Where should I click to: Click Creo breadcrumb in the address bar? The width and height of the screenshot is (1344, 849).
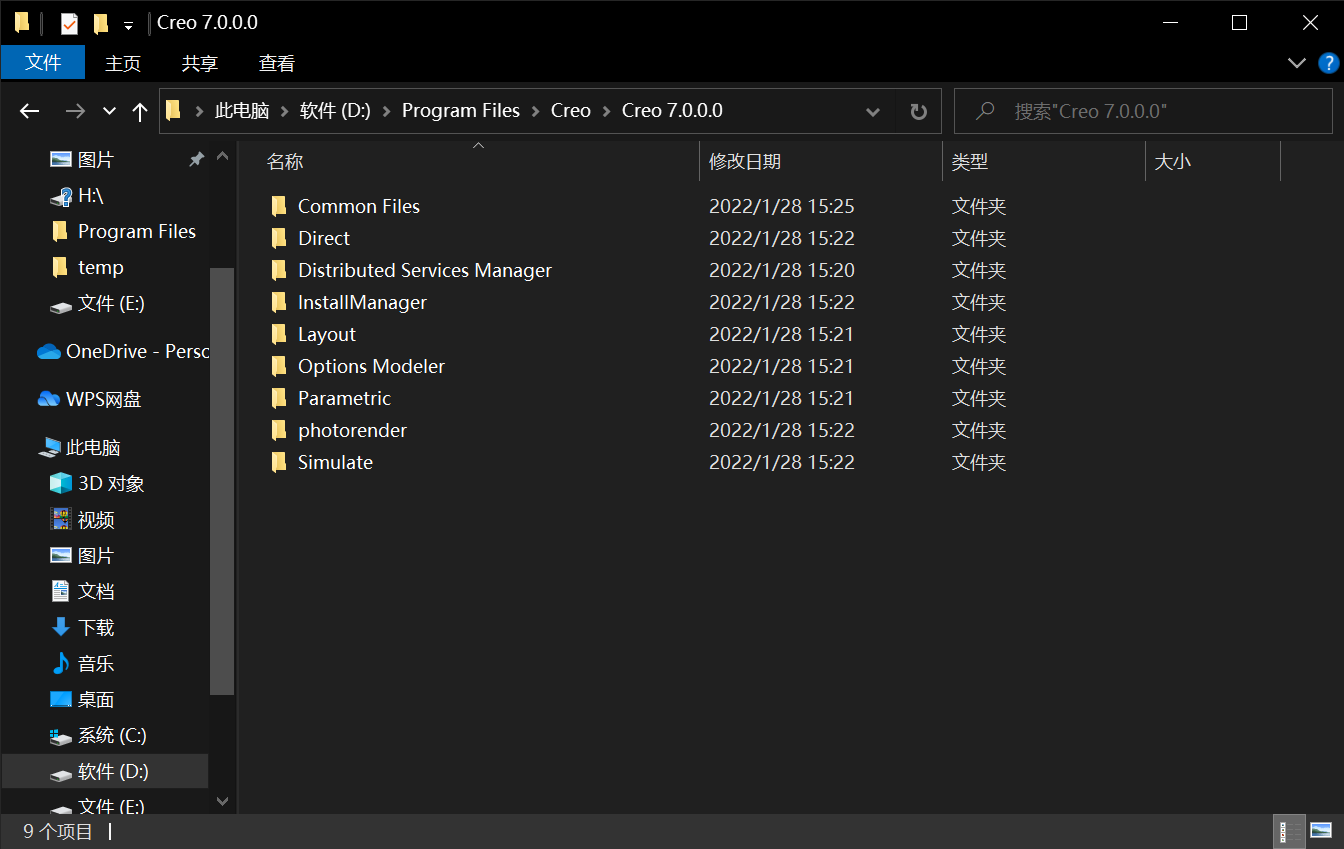[x=571, y=111]
